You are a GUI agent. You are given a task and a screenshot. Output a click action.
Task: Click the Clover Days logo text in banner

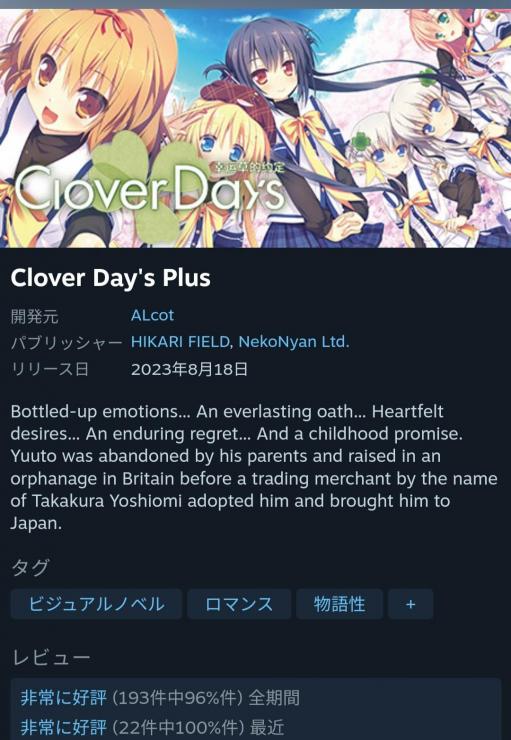pos(149,190)
